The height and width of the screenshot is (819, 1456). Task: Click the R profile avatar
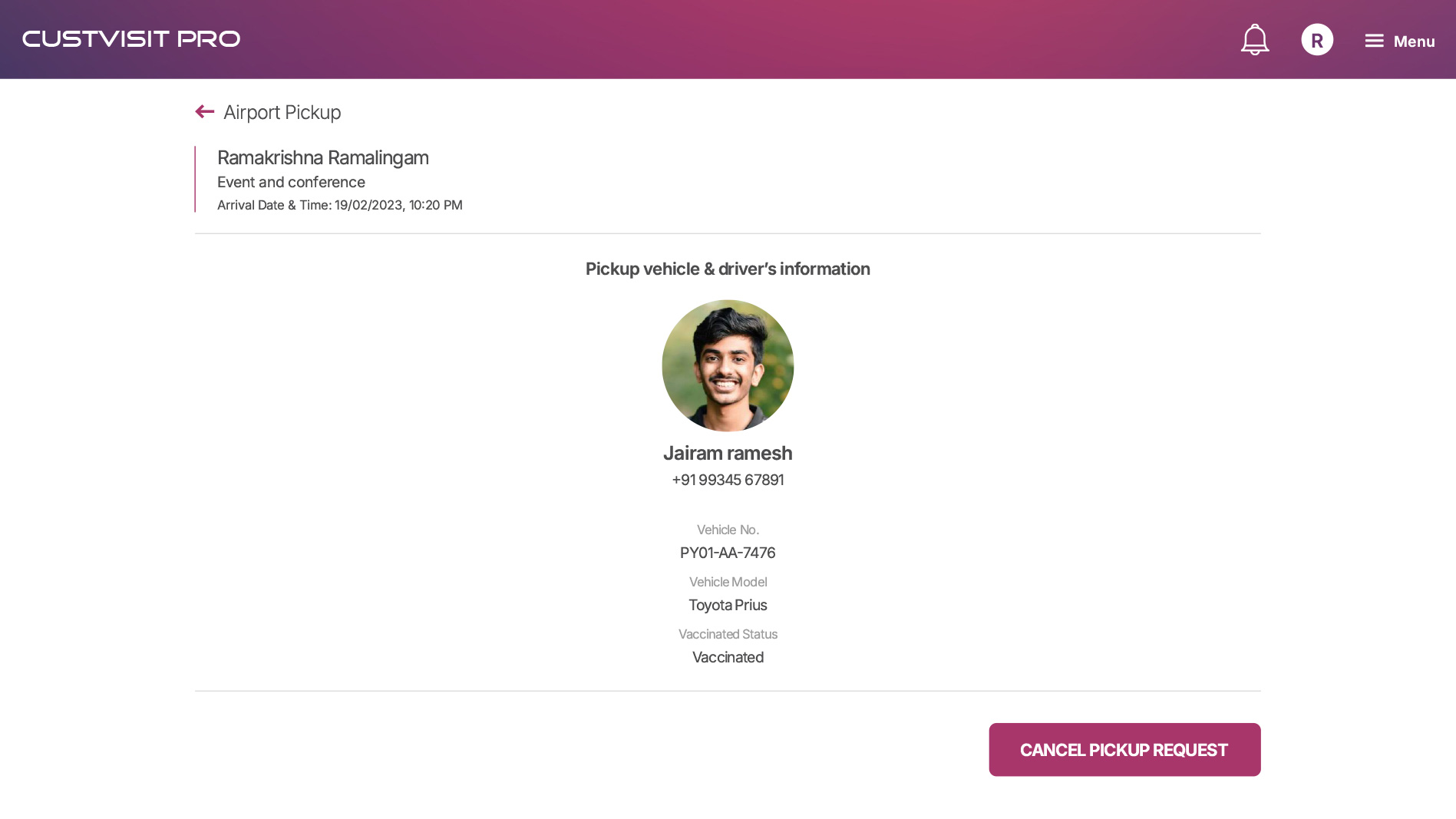1316,40
